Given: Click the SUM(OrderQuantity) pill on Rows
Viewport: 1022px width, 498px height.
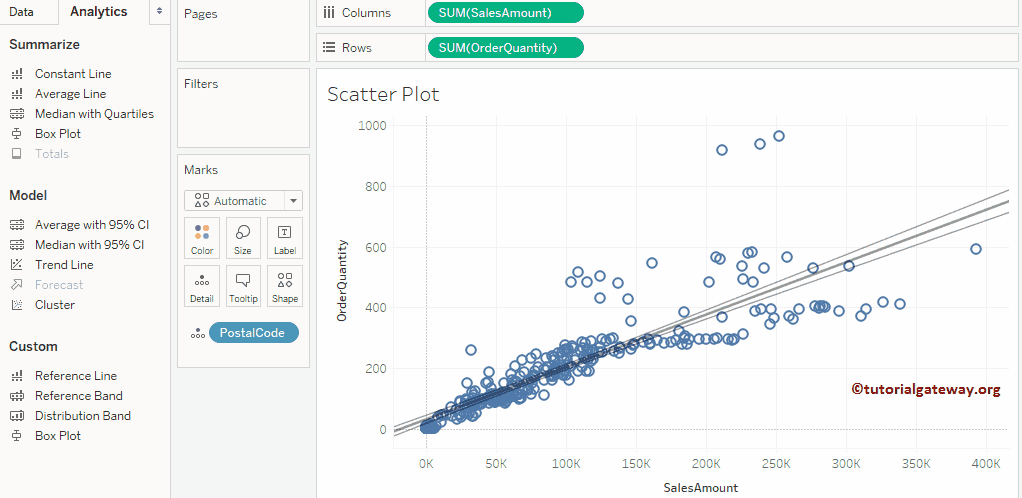Looking at the screenshot, I should (x=504, y=47).
